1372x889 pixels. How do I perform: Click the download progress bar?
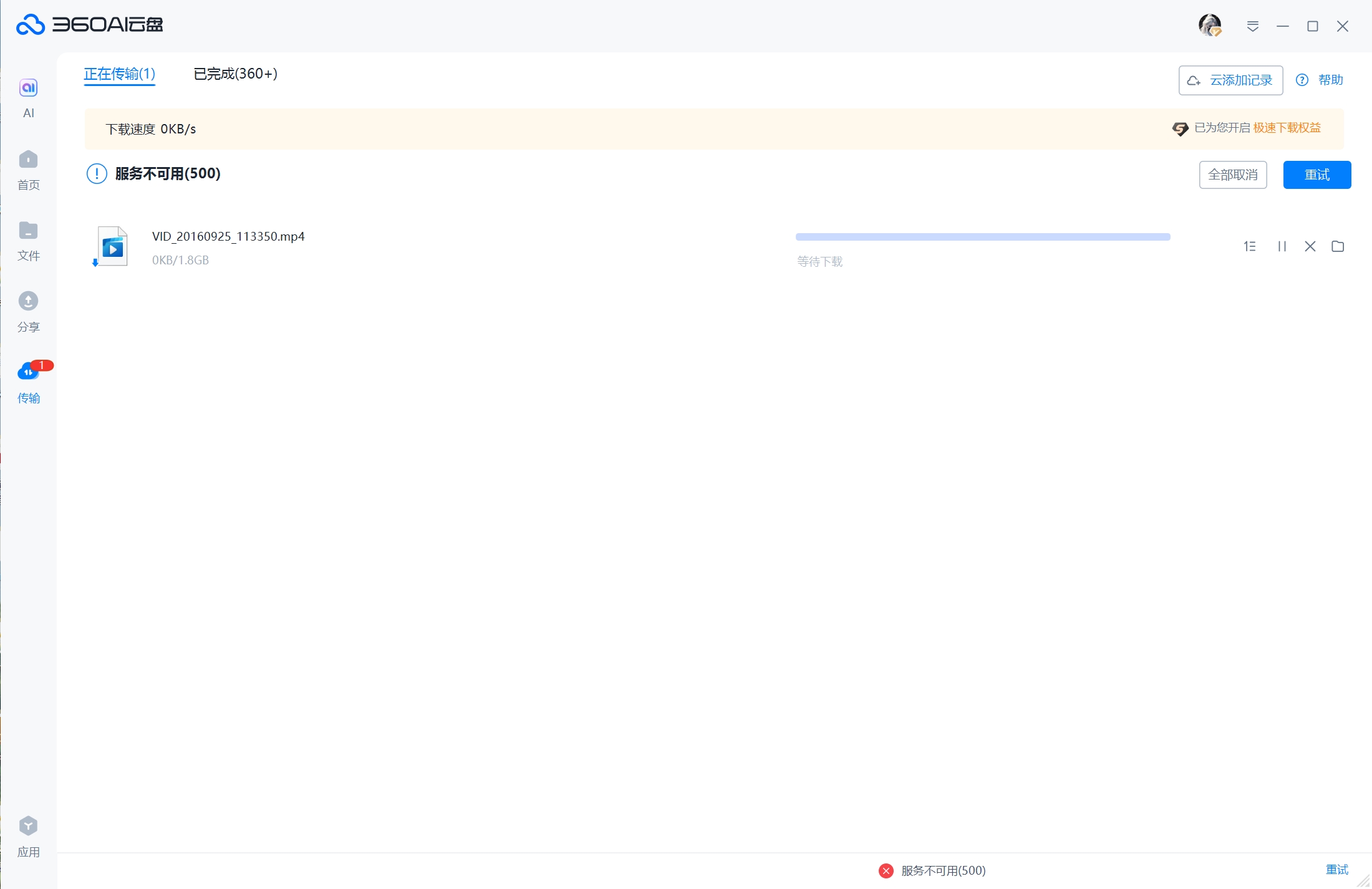[982, 237]
